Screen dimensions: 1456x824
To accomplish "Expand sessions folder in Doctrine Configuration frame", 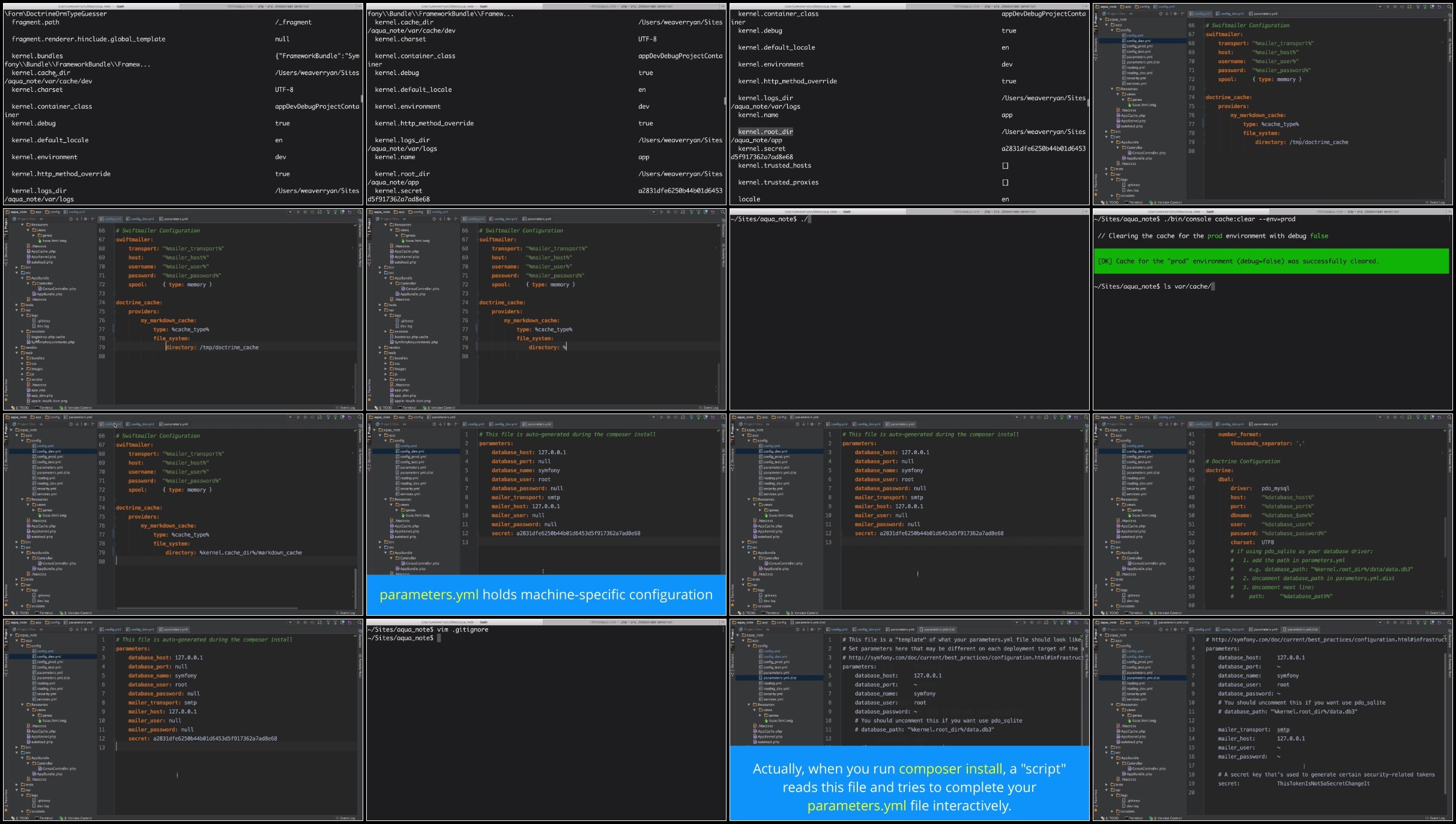I will tap(1112, 606).
